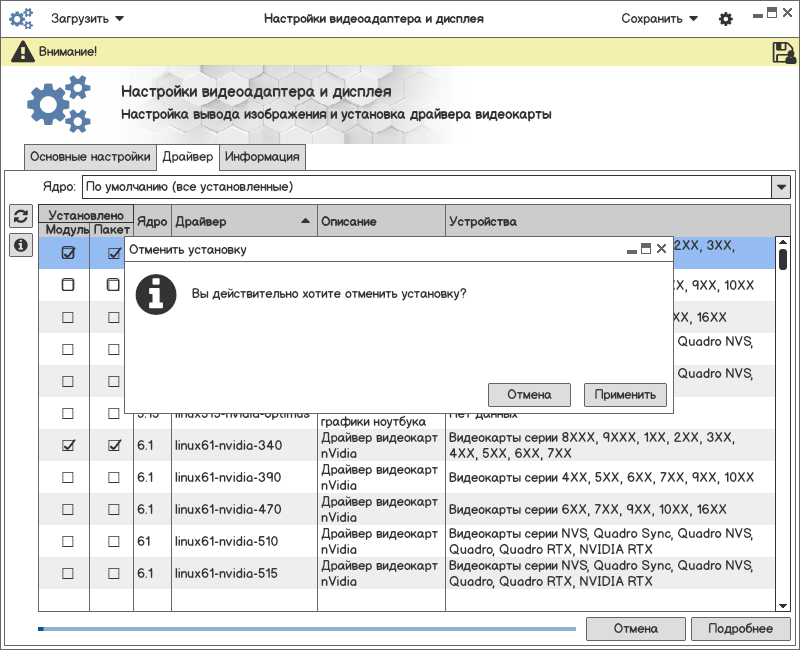Sort the table by Драйвер column header
This screenshot has width=800, height=650.
pos(243,221)
